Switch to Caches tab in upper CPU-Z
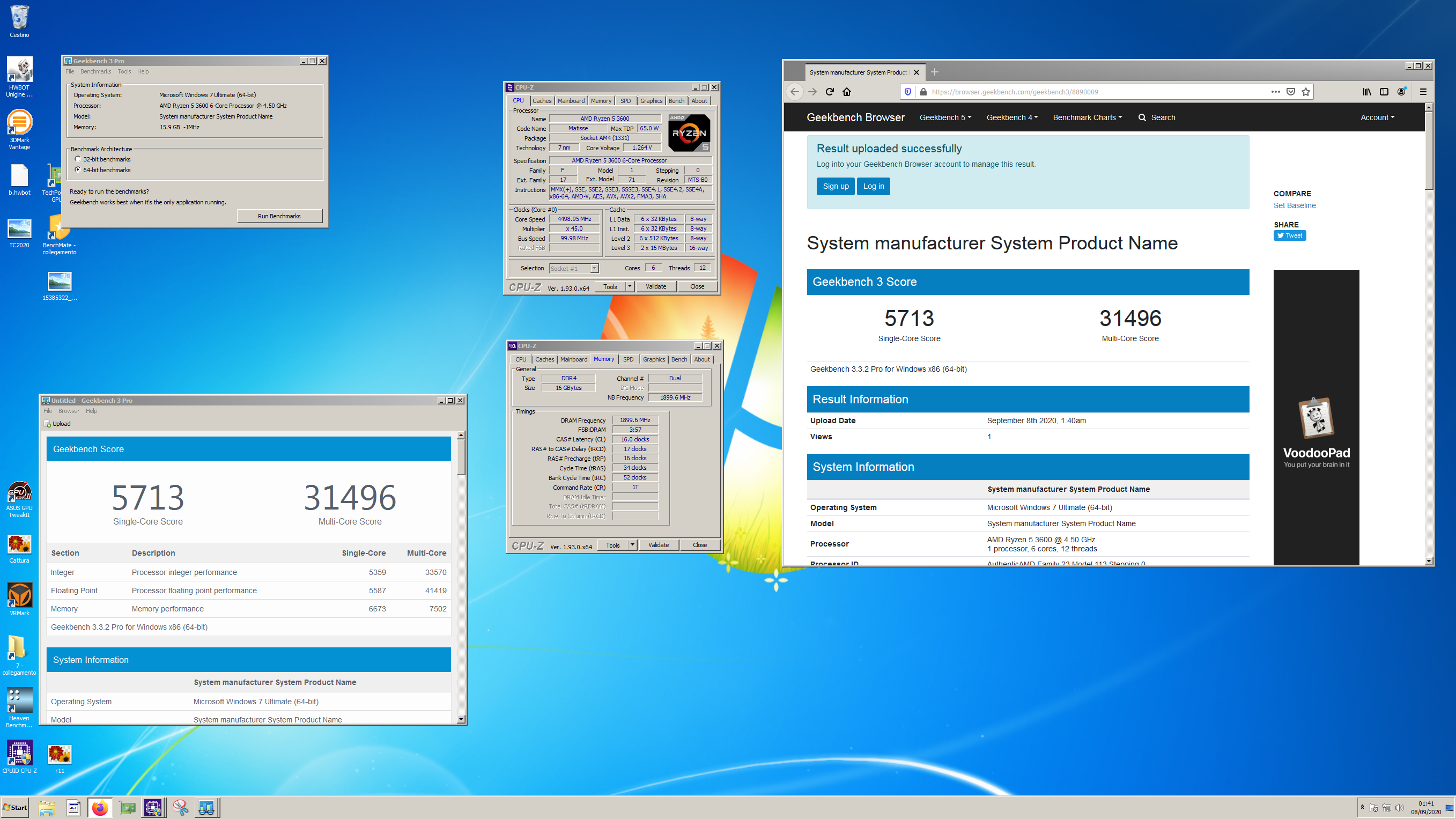This screenshot has width=1456, height=819. pyautogui.click(x=542, y=101)
